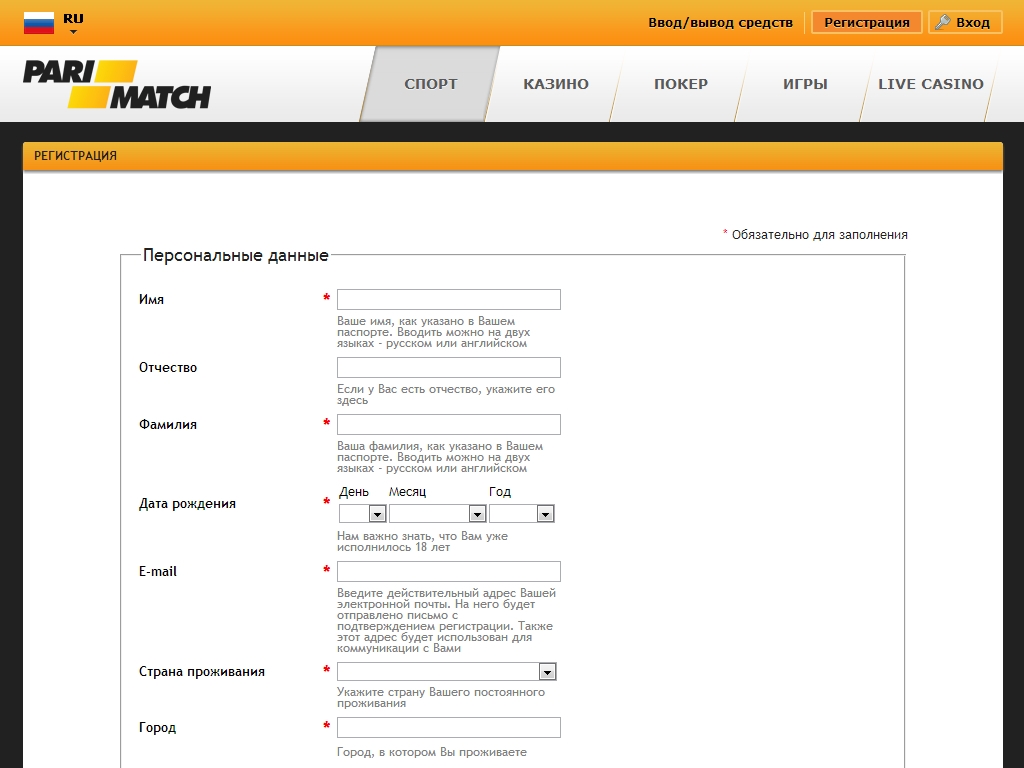The width and height of the screenshot is (1024, 768).
Task: Click the Russian flag icon
Action: coord(39,23)
